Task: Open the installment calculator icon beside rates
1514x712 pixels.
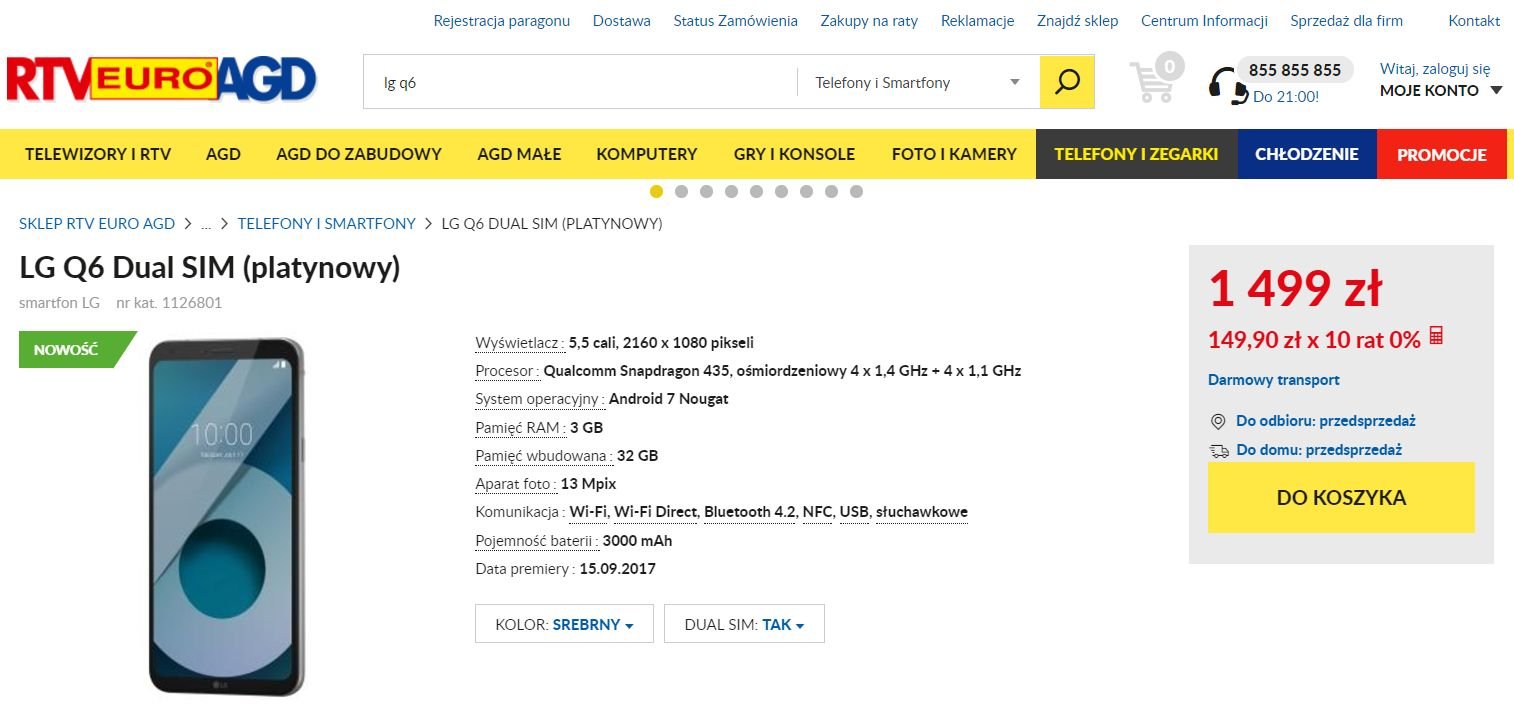Action: coord(1436,336)
